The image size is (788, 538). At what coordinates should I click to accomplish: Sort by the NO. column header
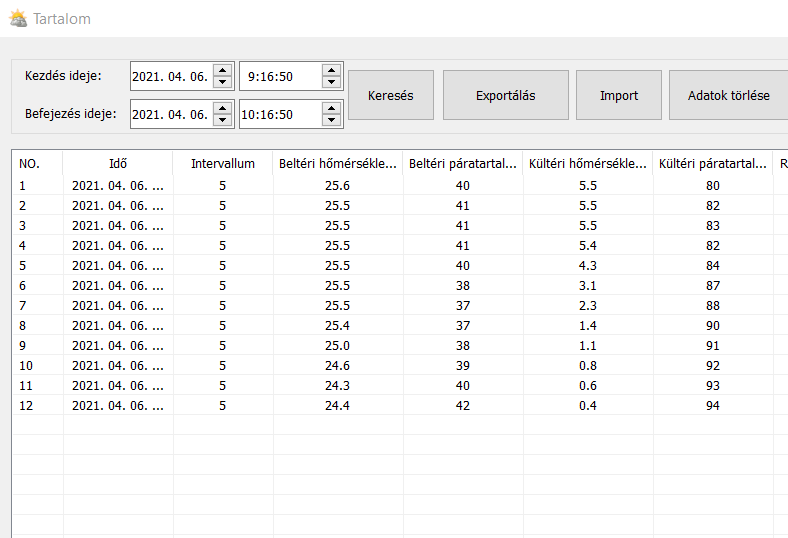[x=37, y=164]
